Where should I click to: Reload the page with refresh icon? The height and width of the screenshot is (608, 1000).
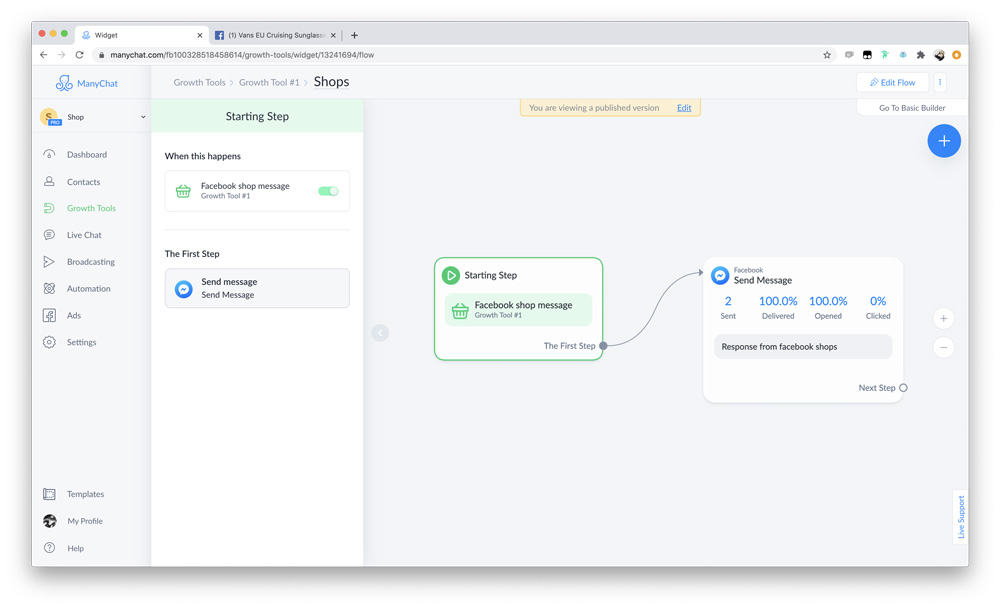pos(79,55)
